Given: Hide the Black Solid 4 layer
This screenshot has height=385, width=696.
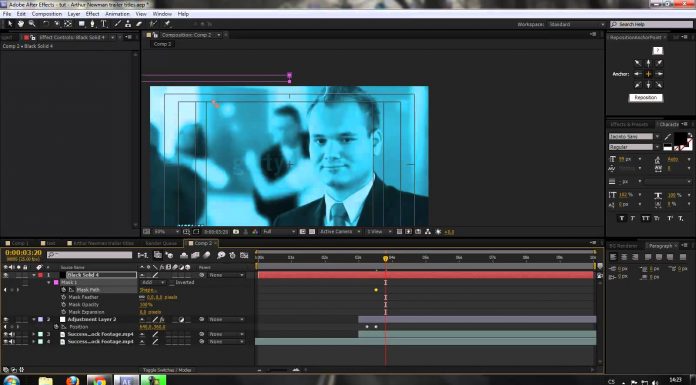Looking at the screenshot, I should coord(5,275).
